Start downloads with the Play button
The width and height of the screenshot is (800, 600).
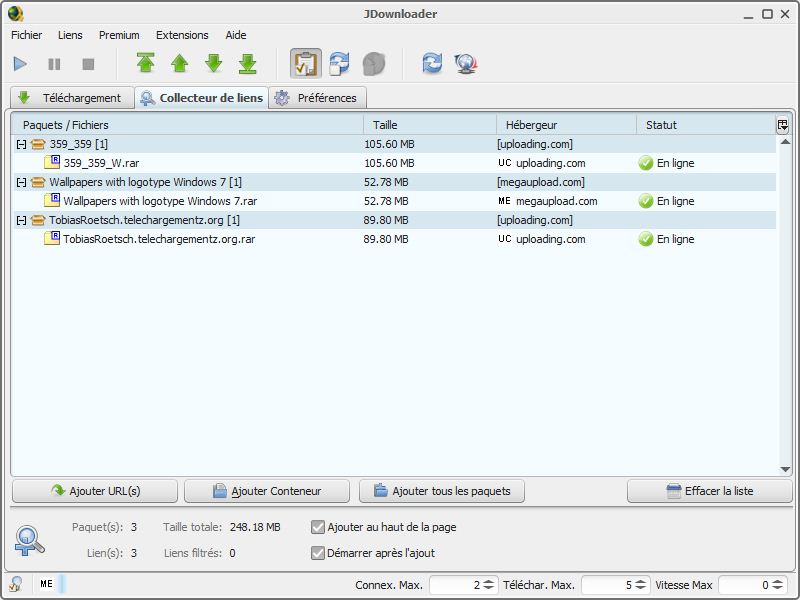pyautogui.click(x=20, y=64)
